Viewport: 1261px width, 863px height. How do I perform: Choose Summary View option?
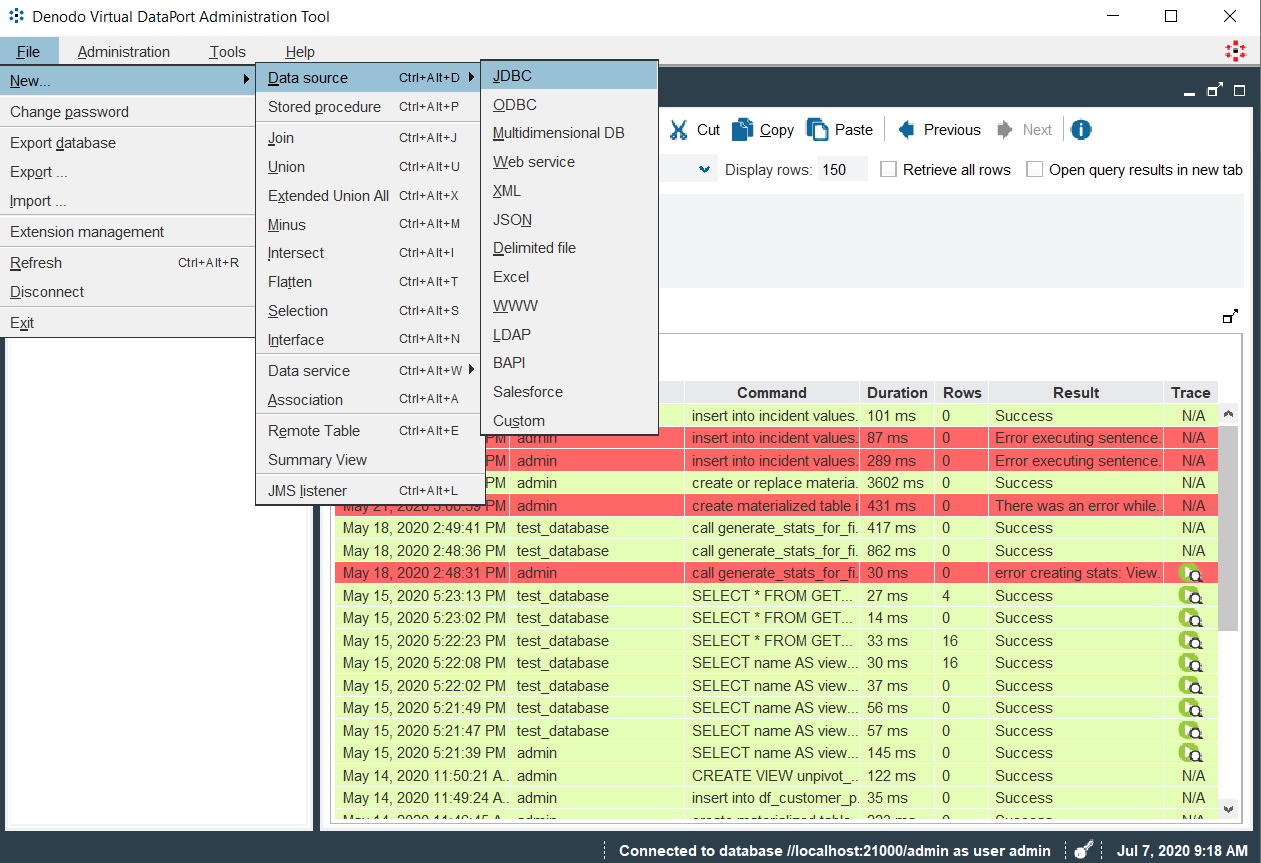370,460
